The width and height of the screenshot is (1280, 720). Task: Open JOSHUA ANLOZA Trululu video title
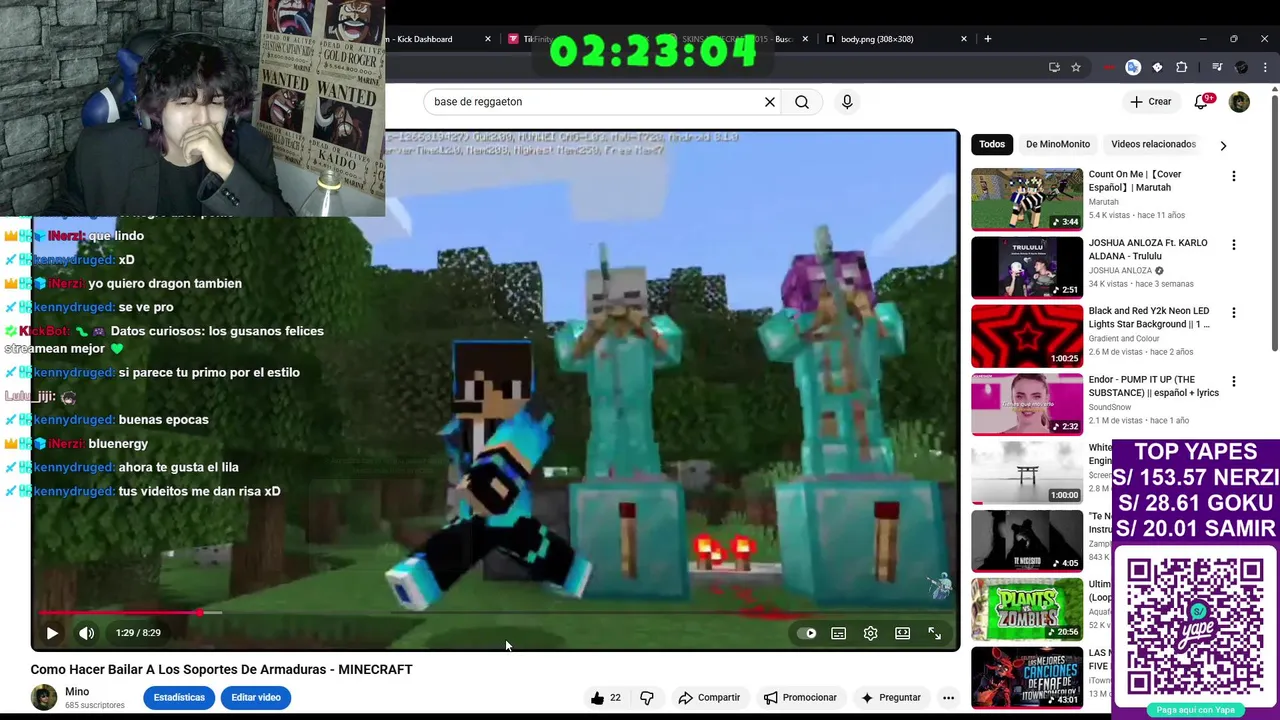1148,249
